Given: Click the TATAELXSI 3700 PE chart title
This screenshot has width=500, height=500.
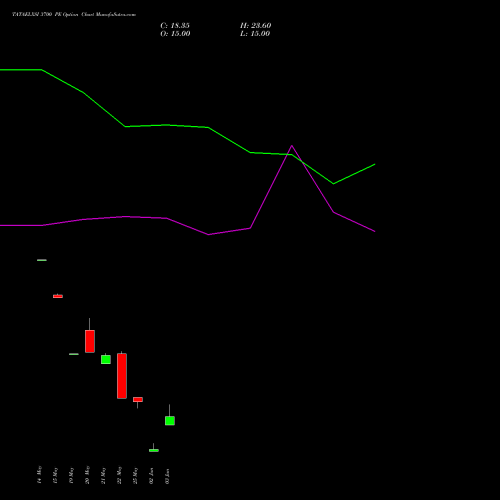Looking at the screenshot, I should coord(74,15).
